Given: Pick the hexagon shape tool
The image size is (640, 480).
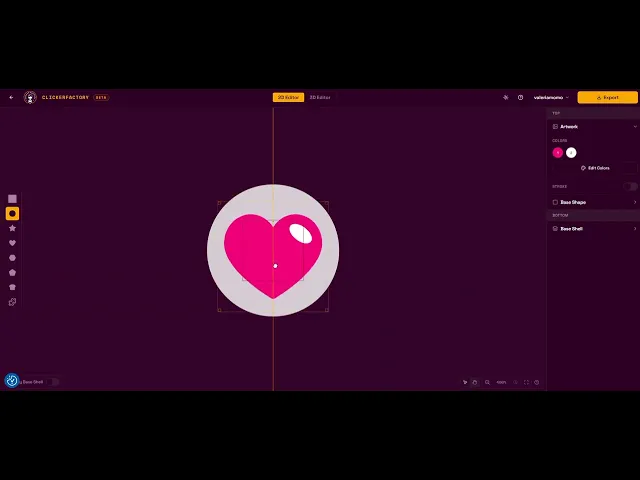Looking at the screenshot, I should 12,258.
